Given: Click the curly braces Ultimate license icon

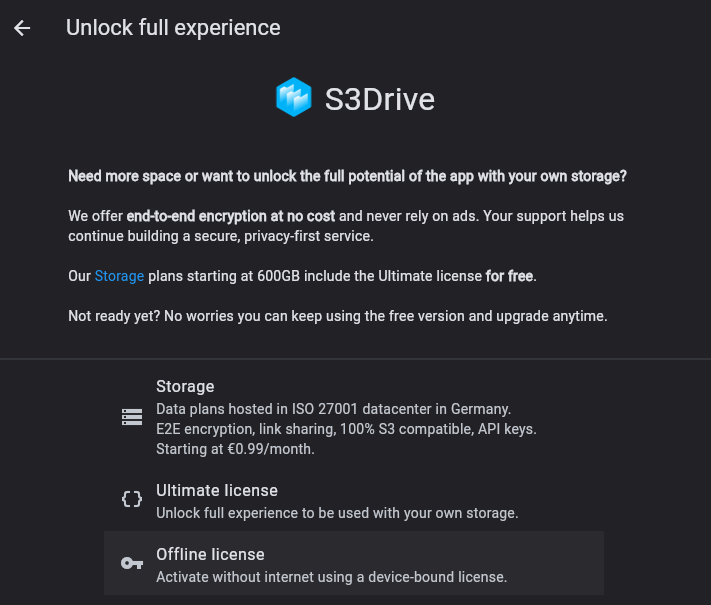Looking at the screenshot, I should tap(132, 499).
